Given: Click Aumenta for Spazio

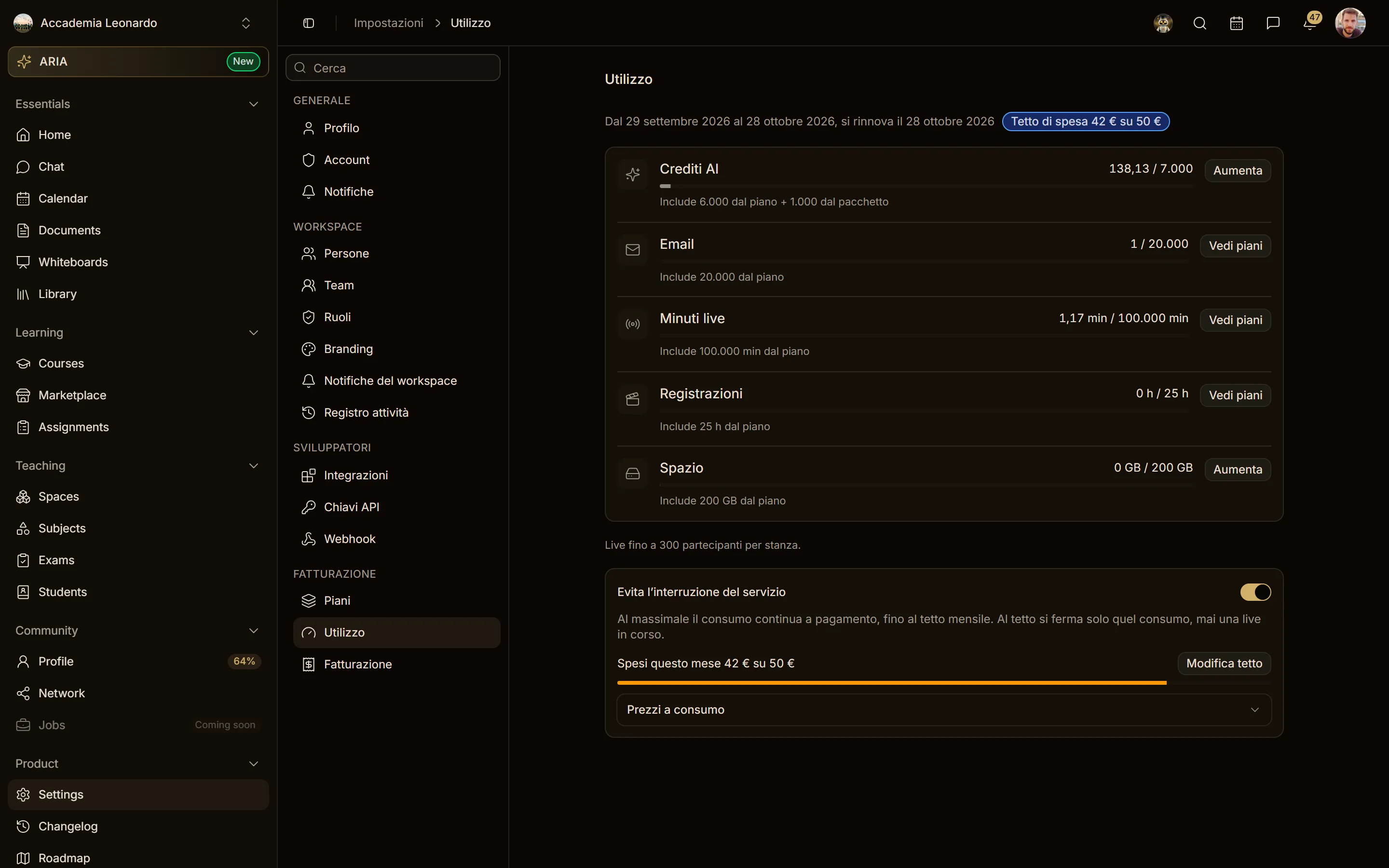Looking at the screenshot, I should click(x=1238, y=470).
